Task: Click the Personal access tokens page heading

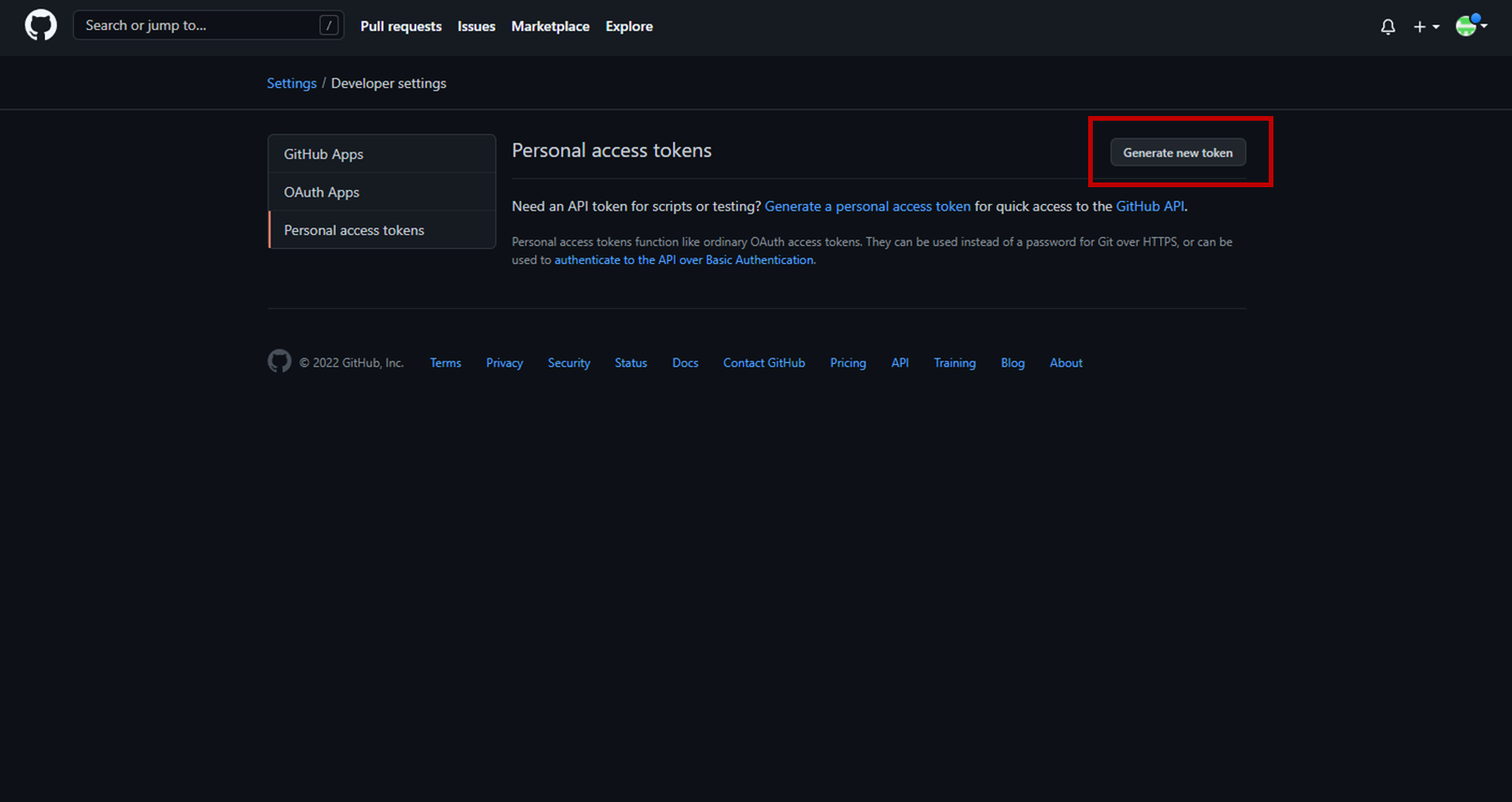Action: pyautogui.click(x=612, y=151)
